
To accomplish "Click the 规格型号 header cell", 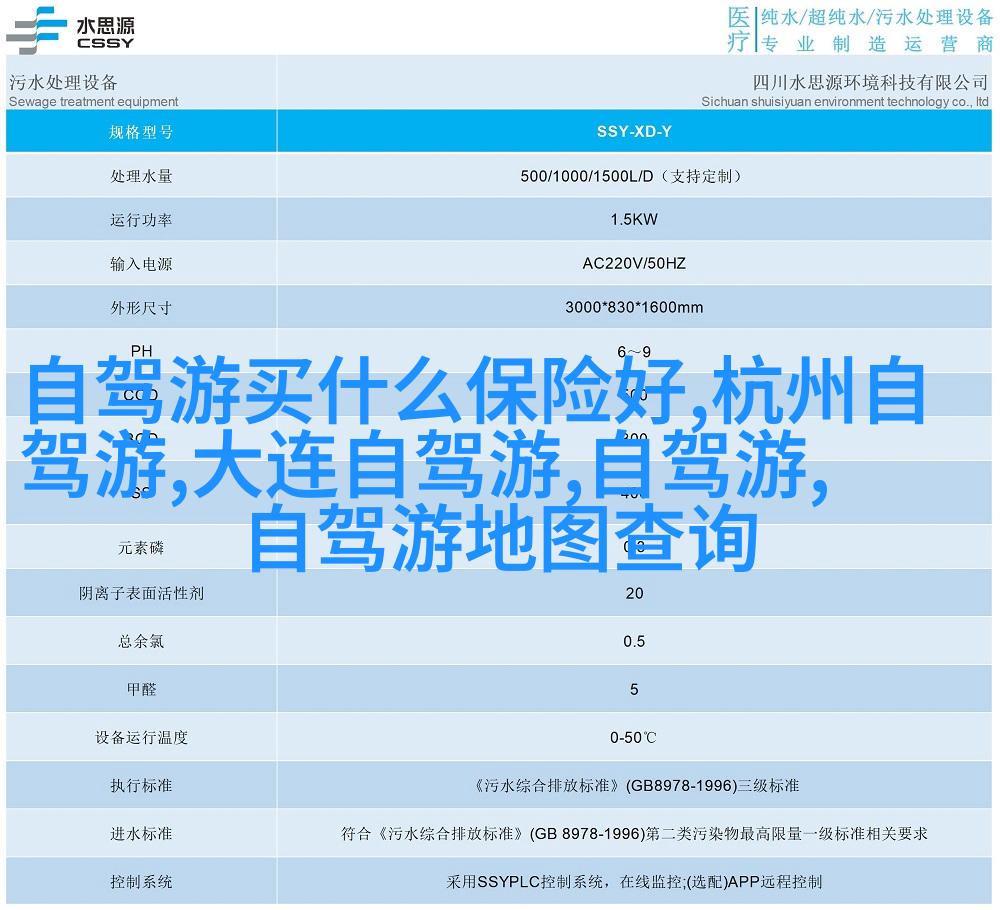I will (x=141, y=132).
